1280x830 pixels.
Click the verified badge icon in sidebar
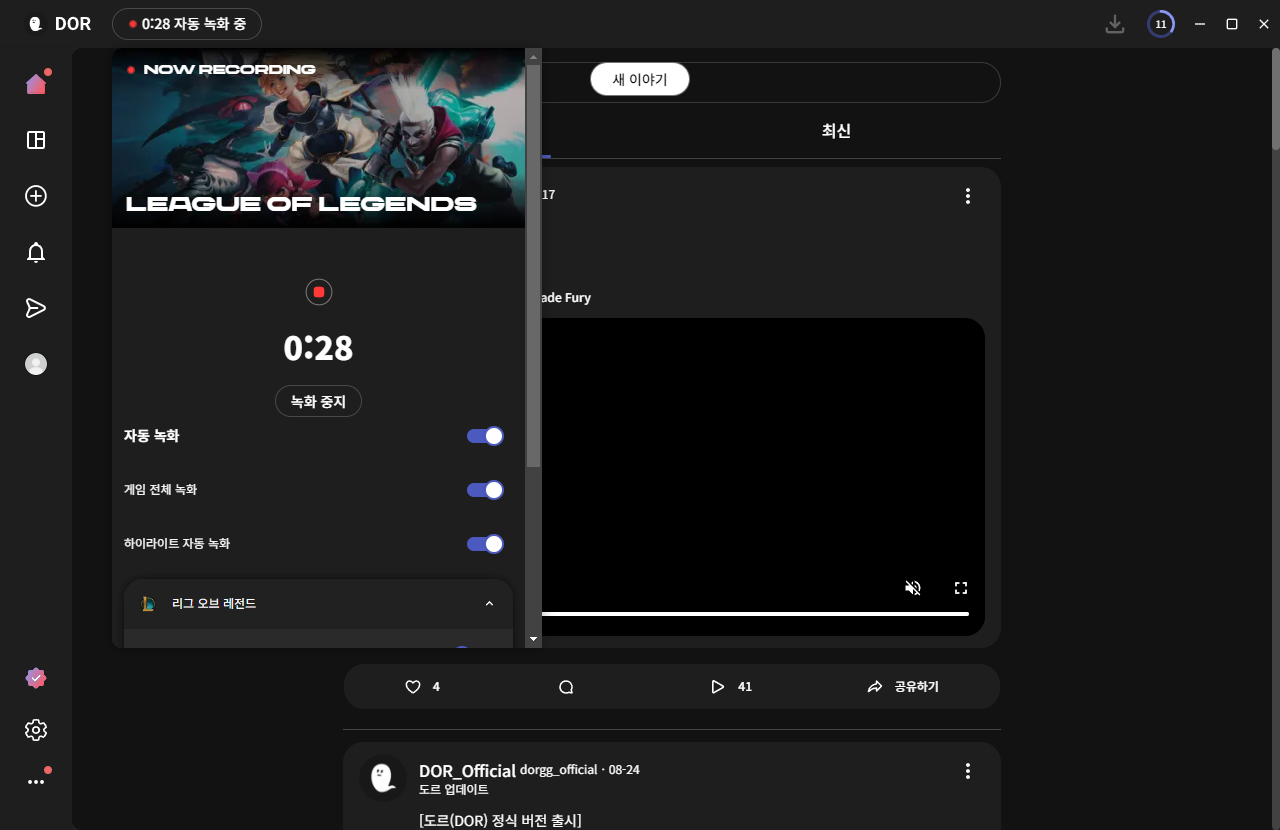coord(36,678)
